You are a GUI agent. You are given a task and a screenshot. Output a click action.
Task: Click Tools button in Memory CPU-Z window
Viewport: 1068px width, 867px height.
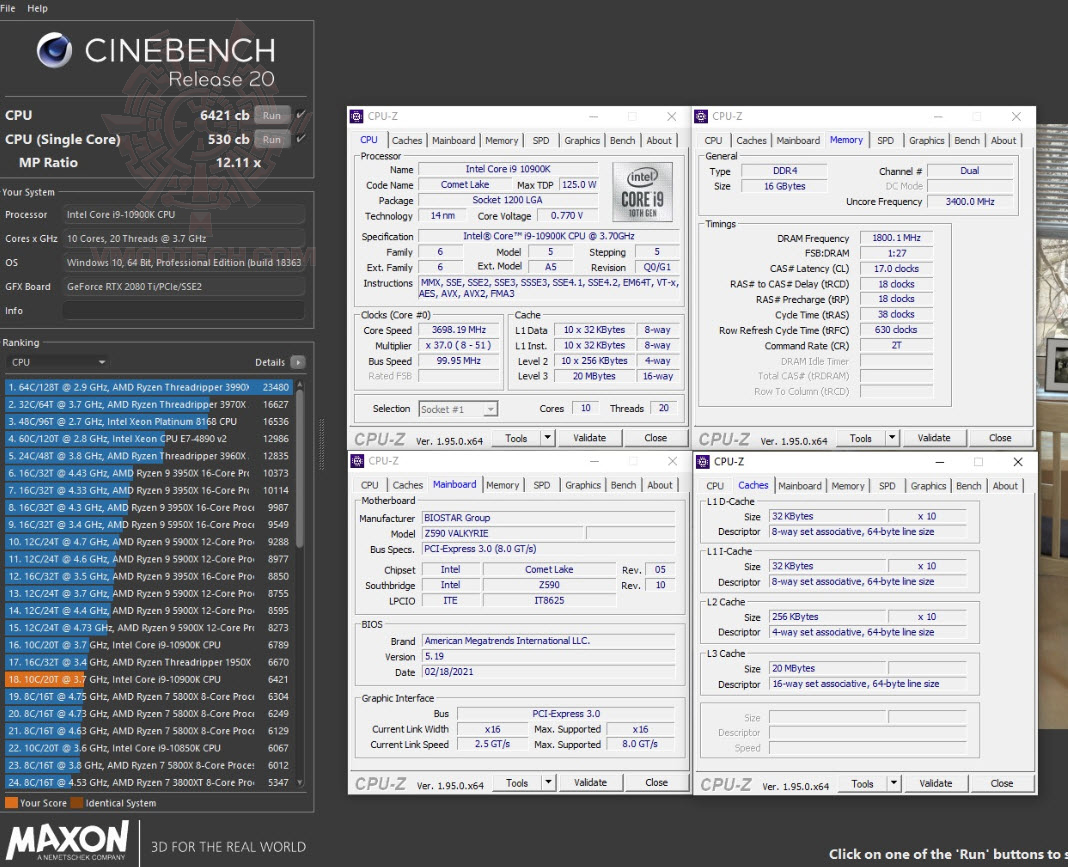(x=861, y=438)
